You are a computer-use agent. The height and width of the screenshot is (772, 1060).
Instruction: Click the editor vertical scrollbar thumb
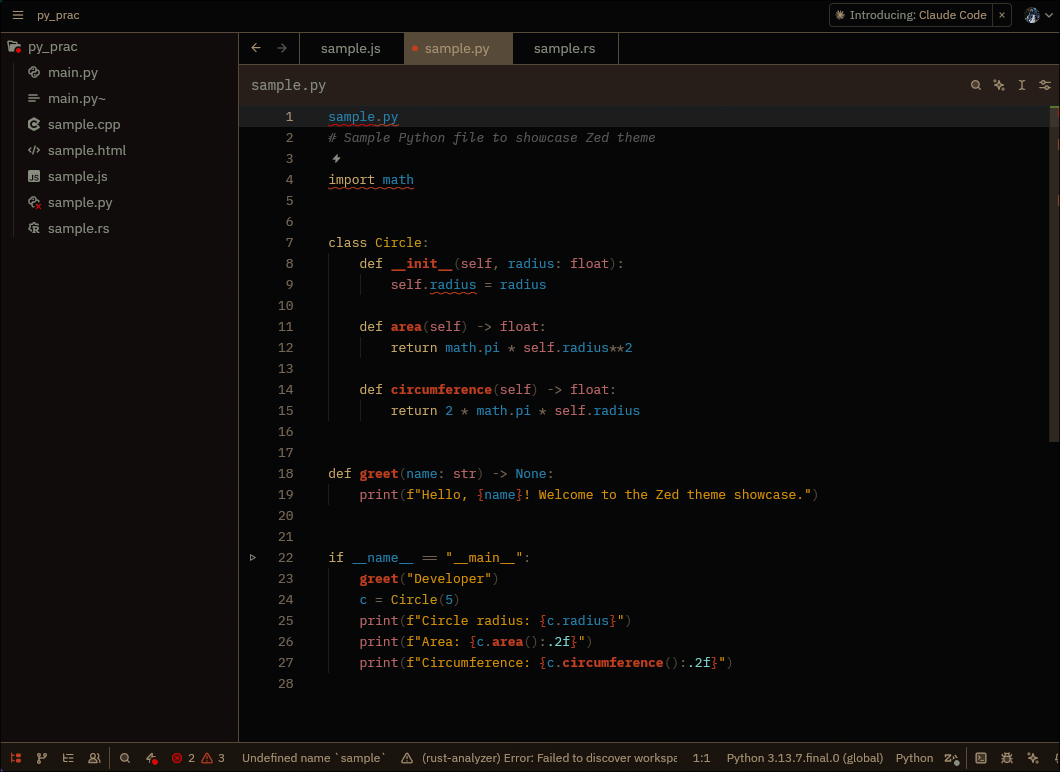click(1054, 274)
